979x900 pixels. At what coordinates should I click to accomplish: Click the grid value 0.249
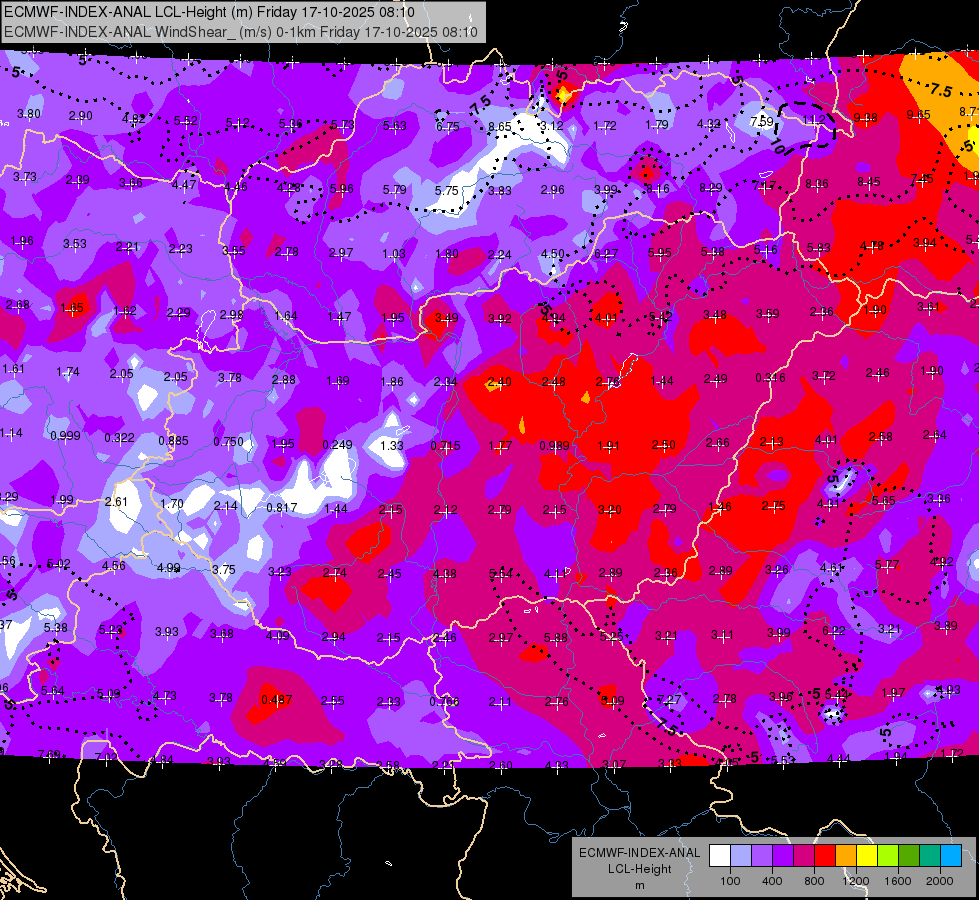click(337, 445)
